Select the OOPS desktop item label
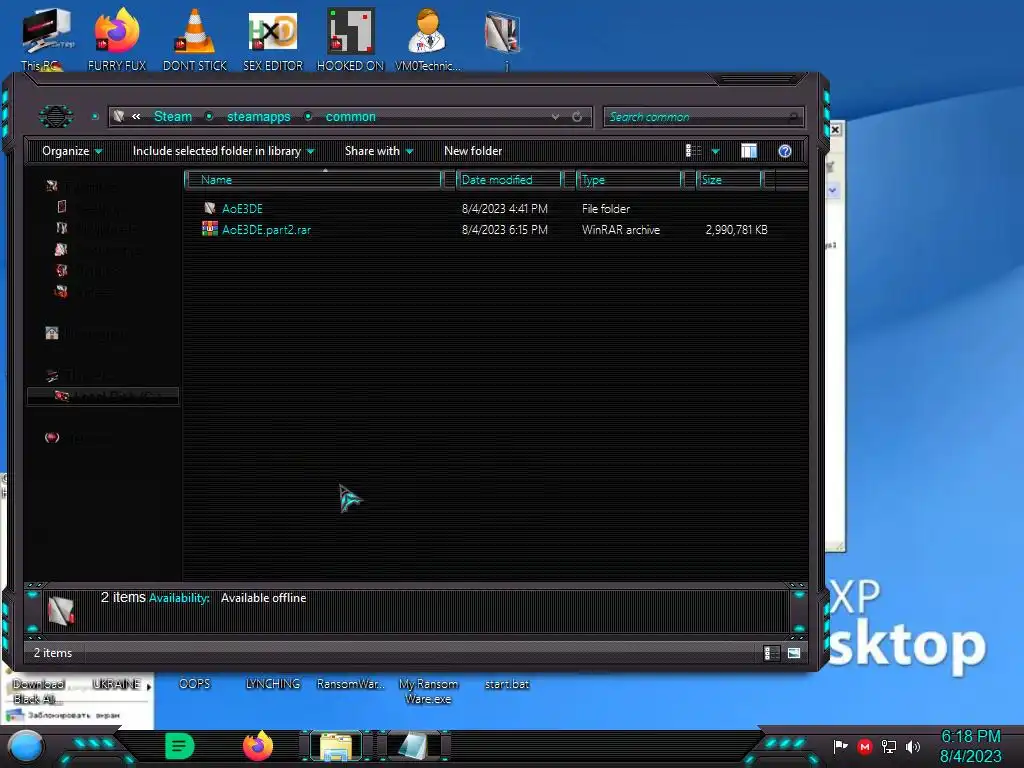The width and height of the screenshot is (1024, 768). click(x=195, y=684)
